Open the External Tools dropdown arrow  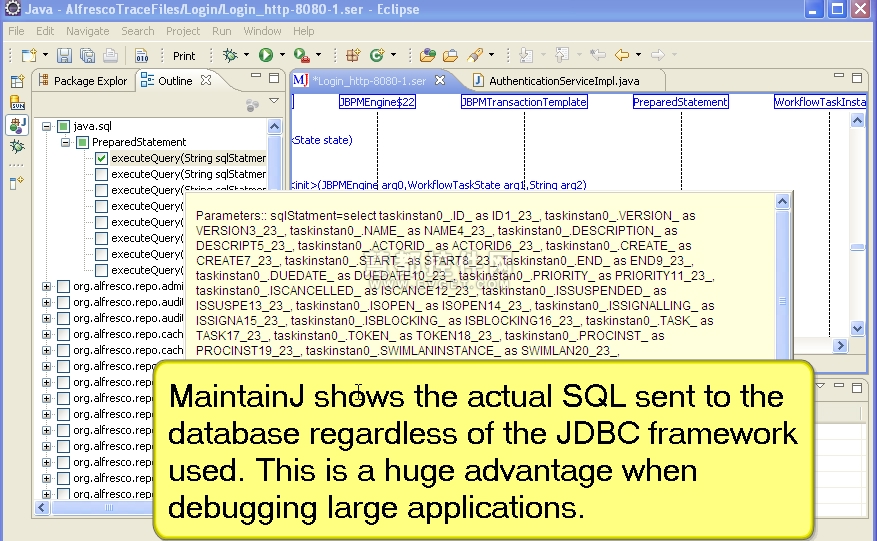pyautogui.click(x=318, y=55)
